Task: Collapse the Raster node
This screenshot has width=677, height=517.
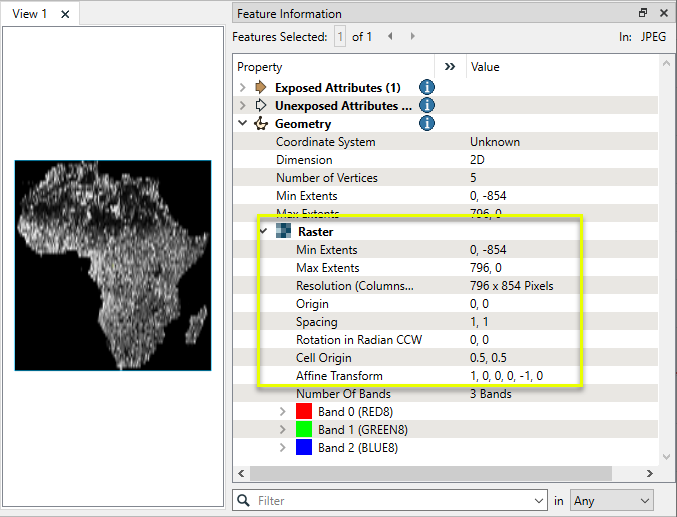Action: tap(263, 232)
